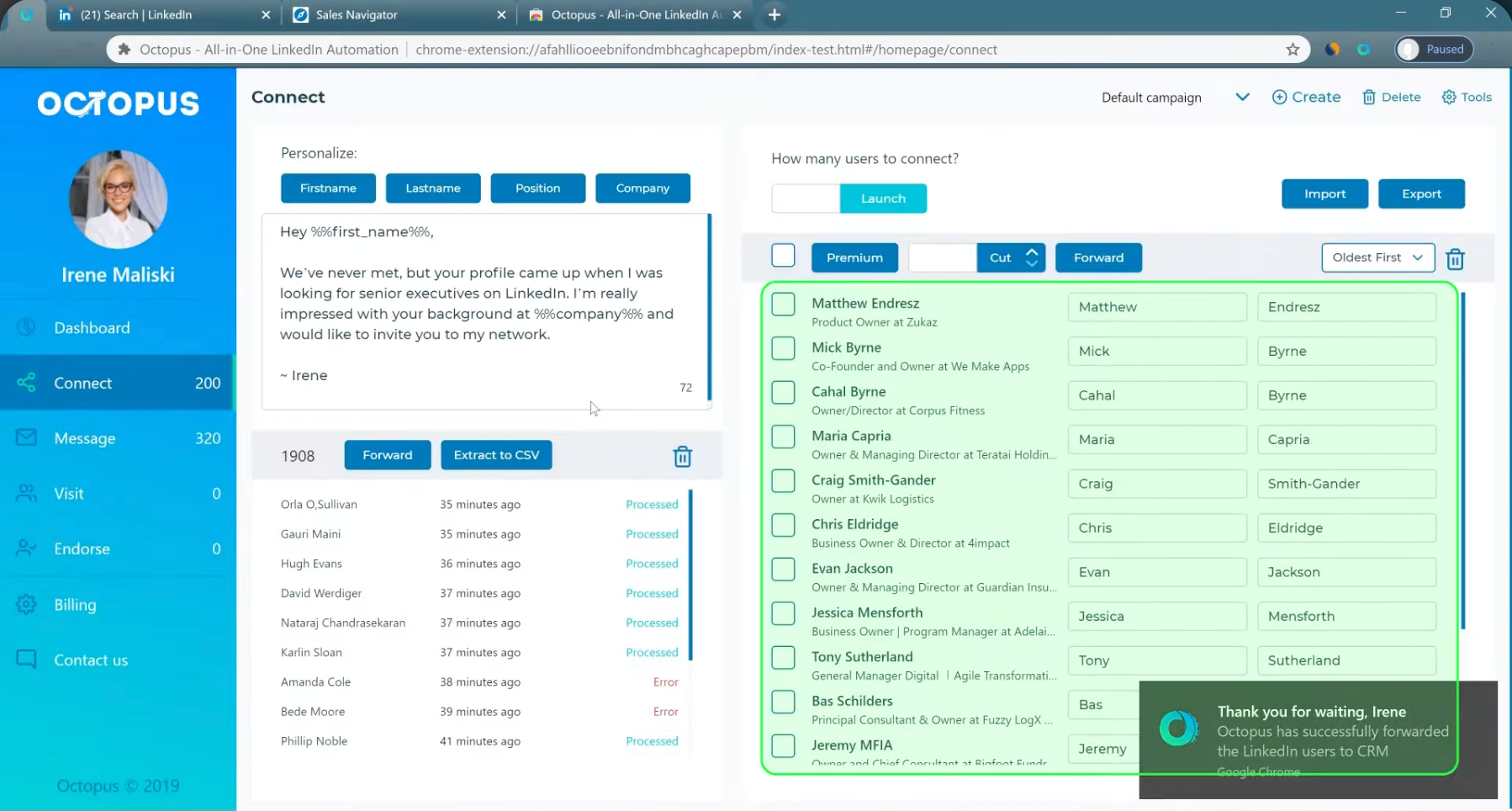This screenshot has height=811, width=1512.
Task: Click the Paused profile avatar button
Action: click(x=1434, y=49)
